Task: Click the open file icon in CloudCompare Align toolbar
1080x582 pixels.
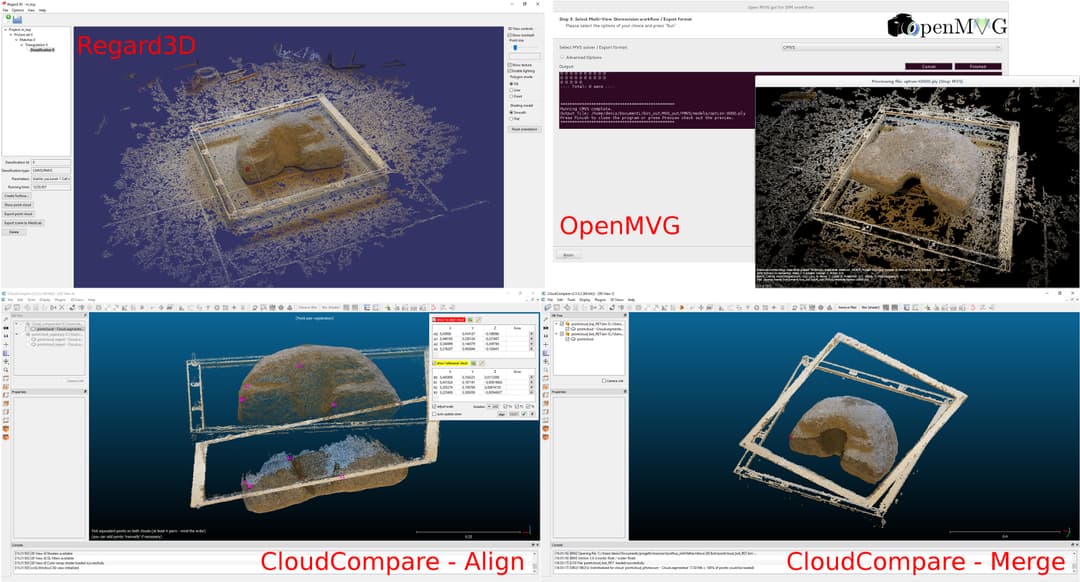Action: (x=6, y=307)
